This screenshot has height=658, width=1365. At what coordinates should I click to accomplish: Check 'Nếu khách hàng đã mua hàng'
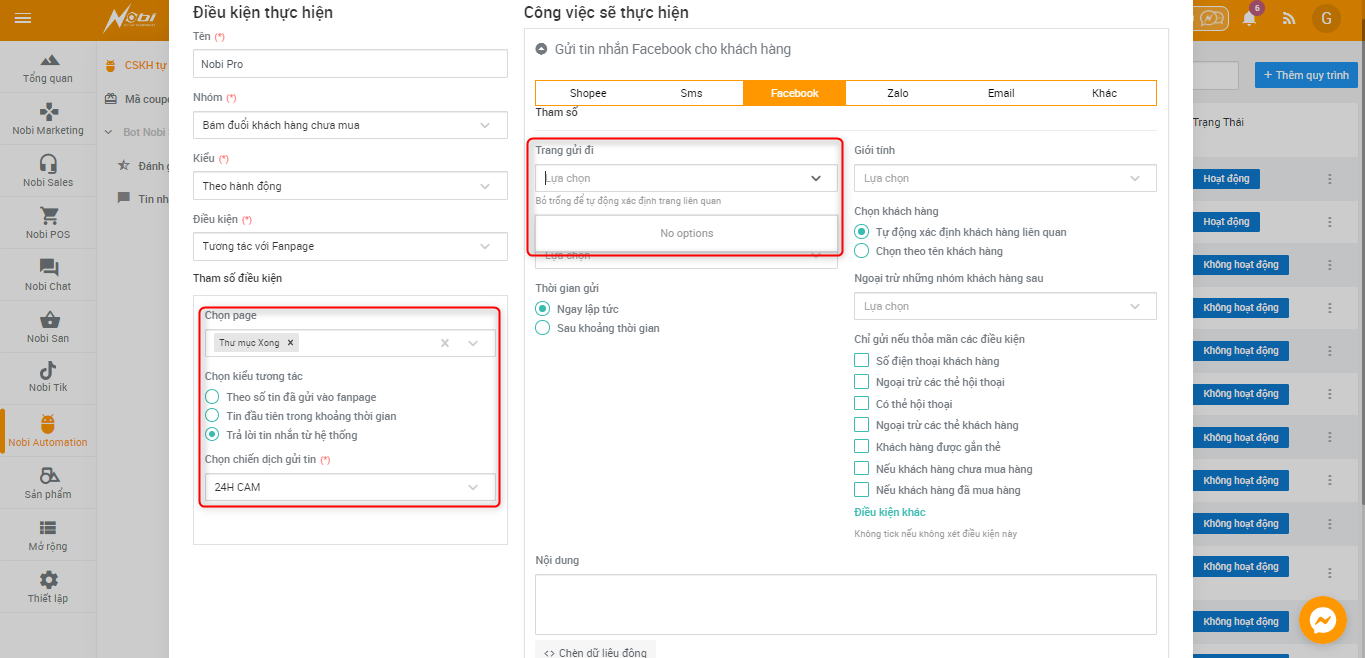pos(861,490)
